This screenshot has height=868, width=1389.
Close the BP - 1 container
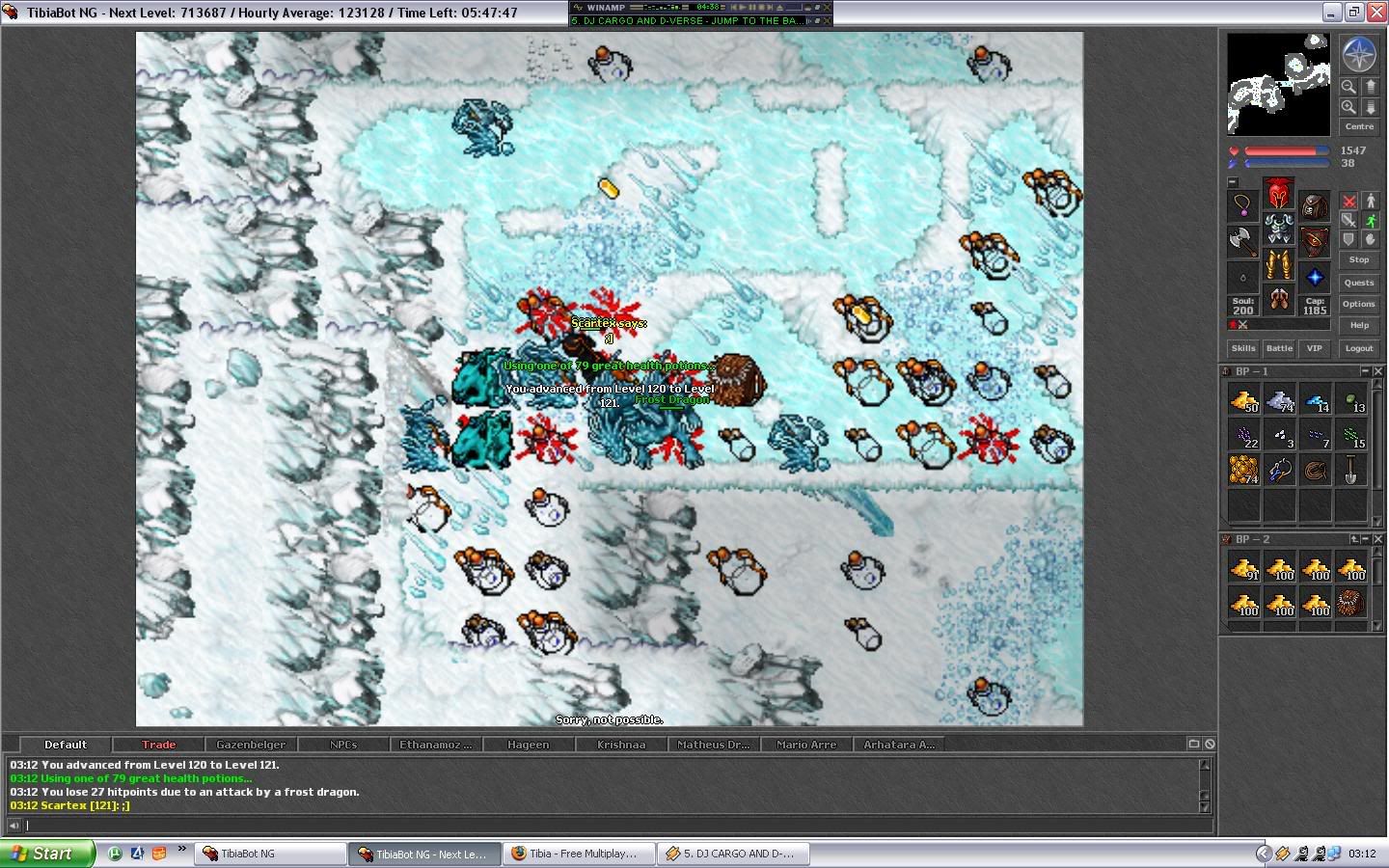point(1377,371)
